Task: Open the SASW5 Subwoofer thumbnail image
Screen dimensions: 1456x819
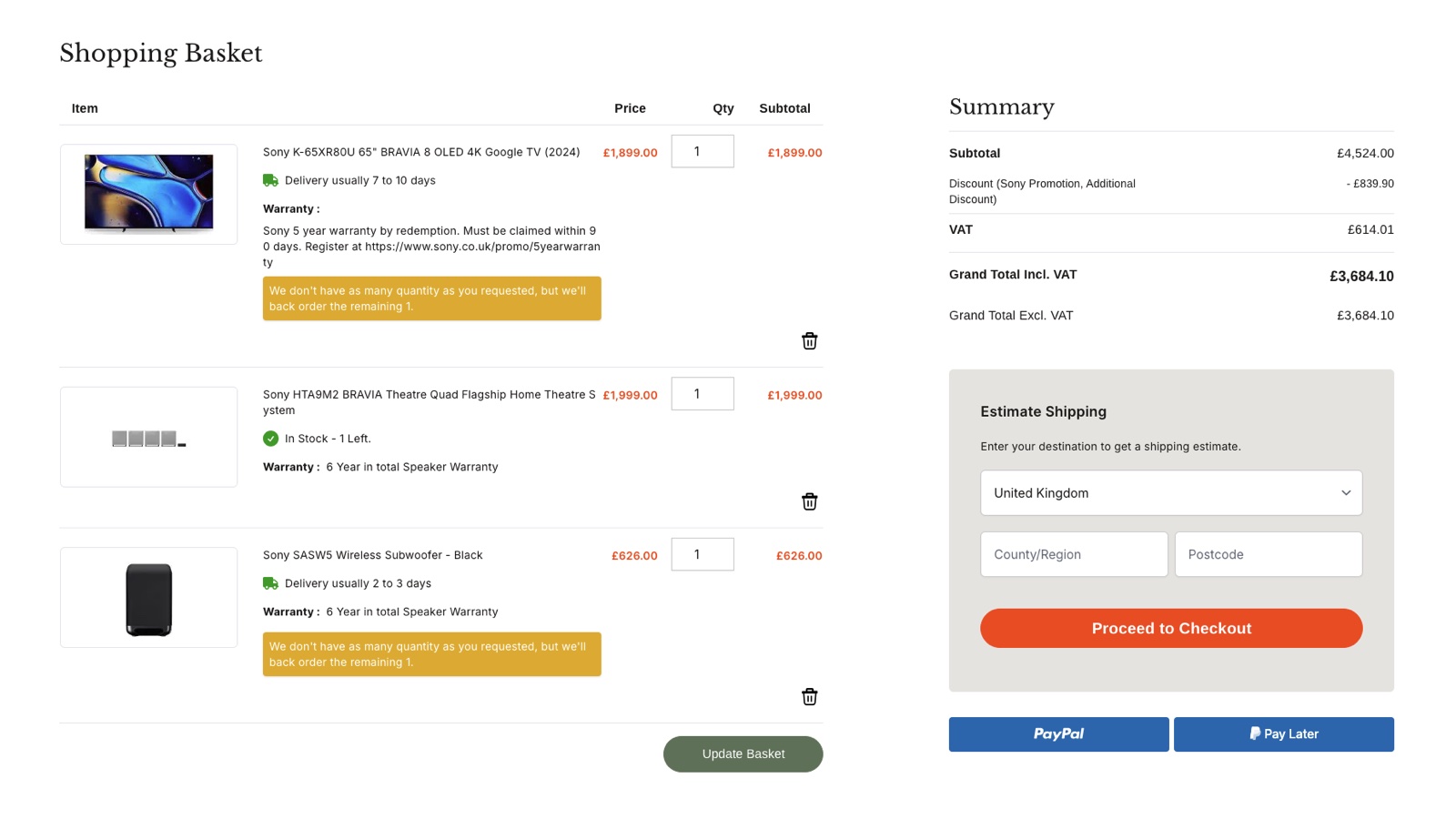Action: click(149, 598)
